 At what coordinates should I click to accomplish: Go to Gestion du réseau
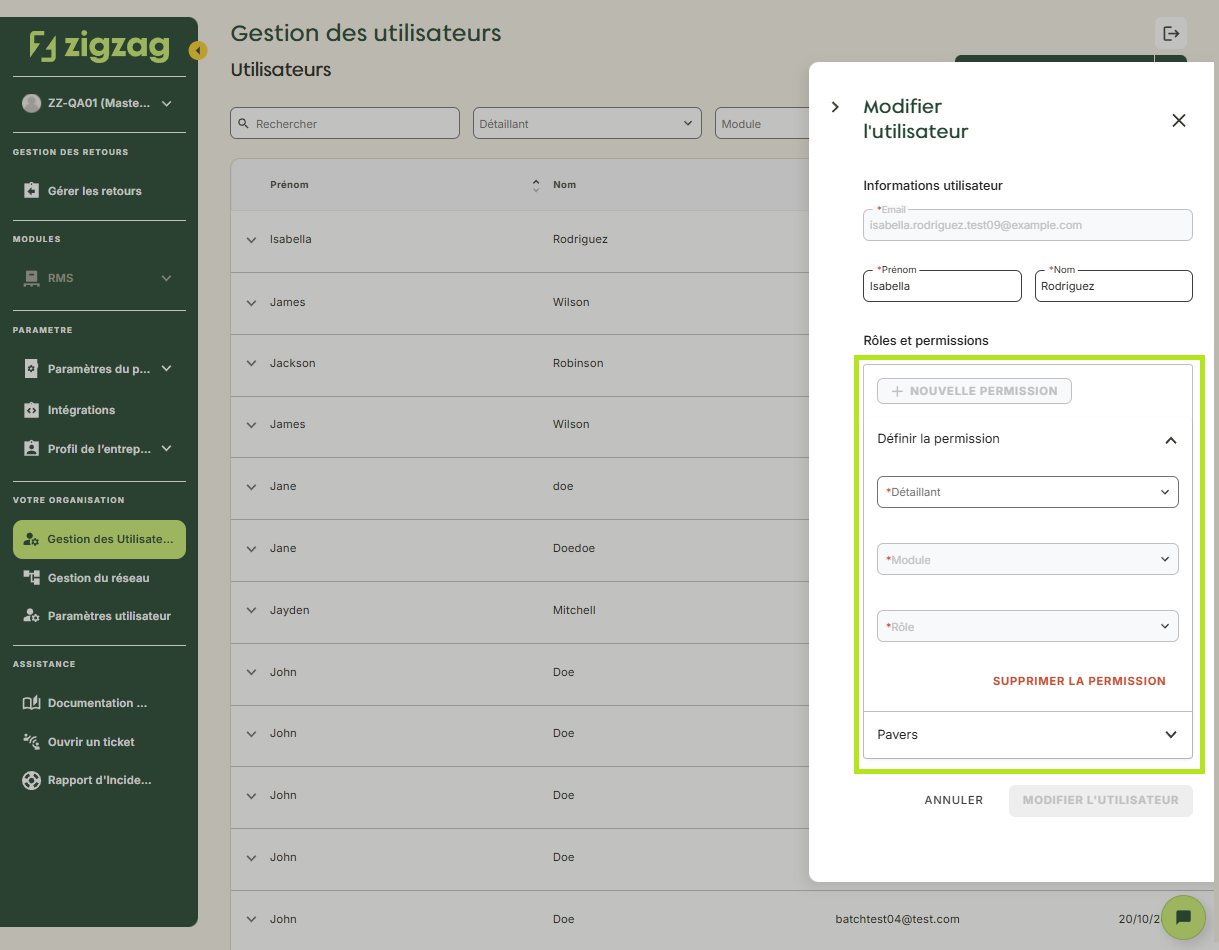pos(99,578)
